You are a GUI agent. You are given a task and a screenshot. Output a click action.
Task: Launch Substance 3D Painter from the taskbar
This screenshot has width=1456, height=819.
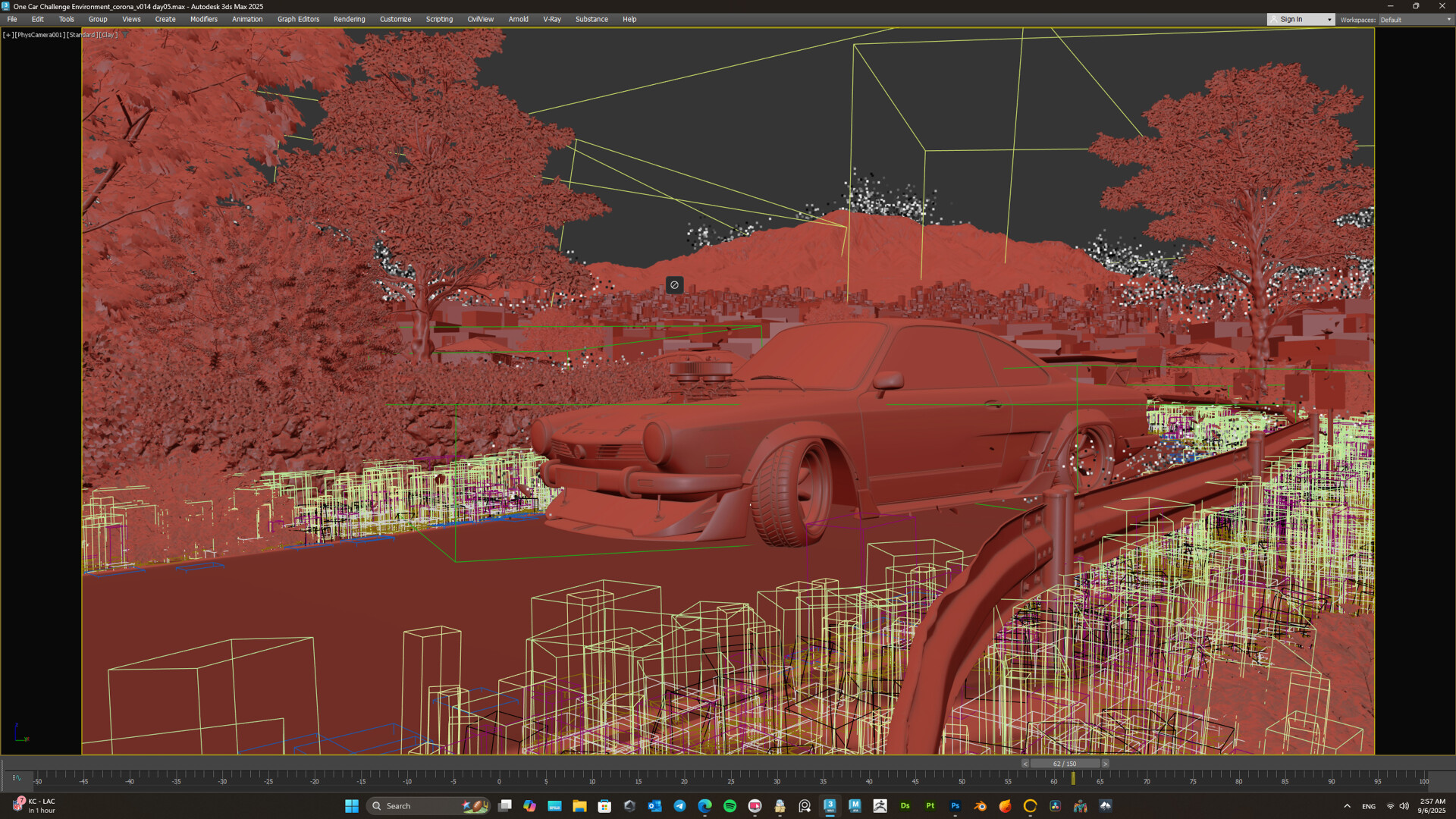930,806
